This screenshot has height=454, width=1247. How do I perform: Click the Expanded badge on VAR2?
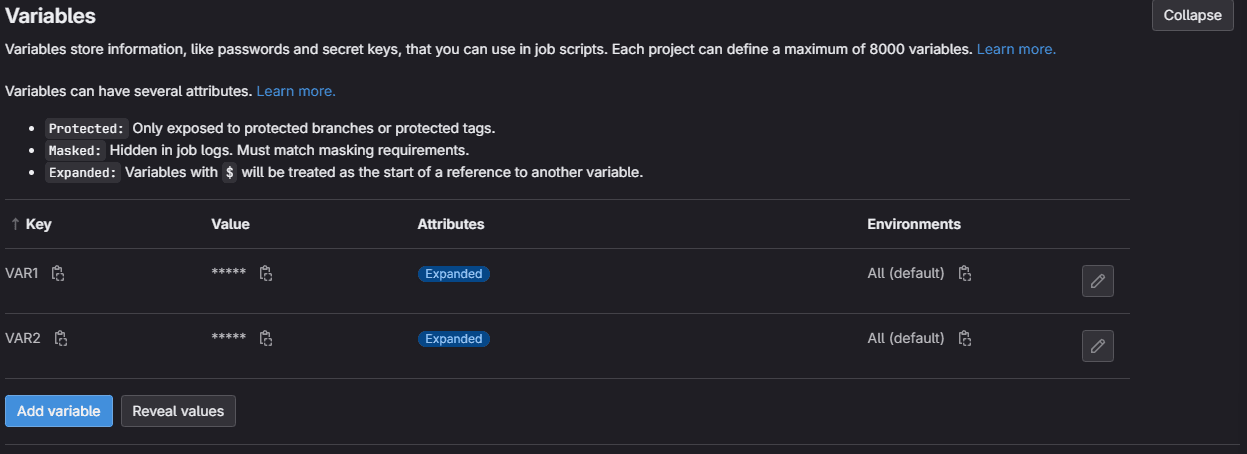pos(453,339)
